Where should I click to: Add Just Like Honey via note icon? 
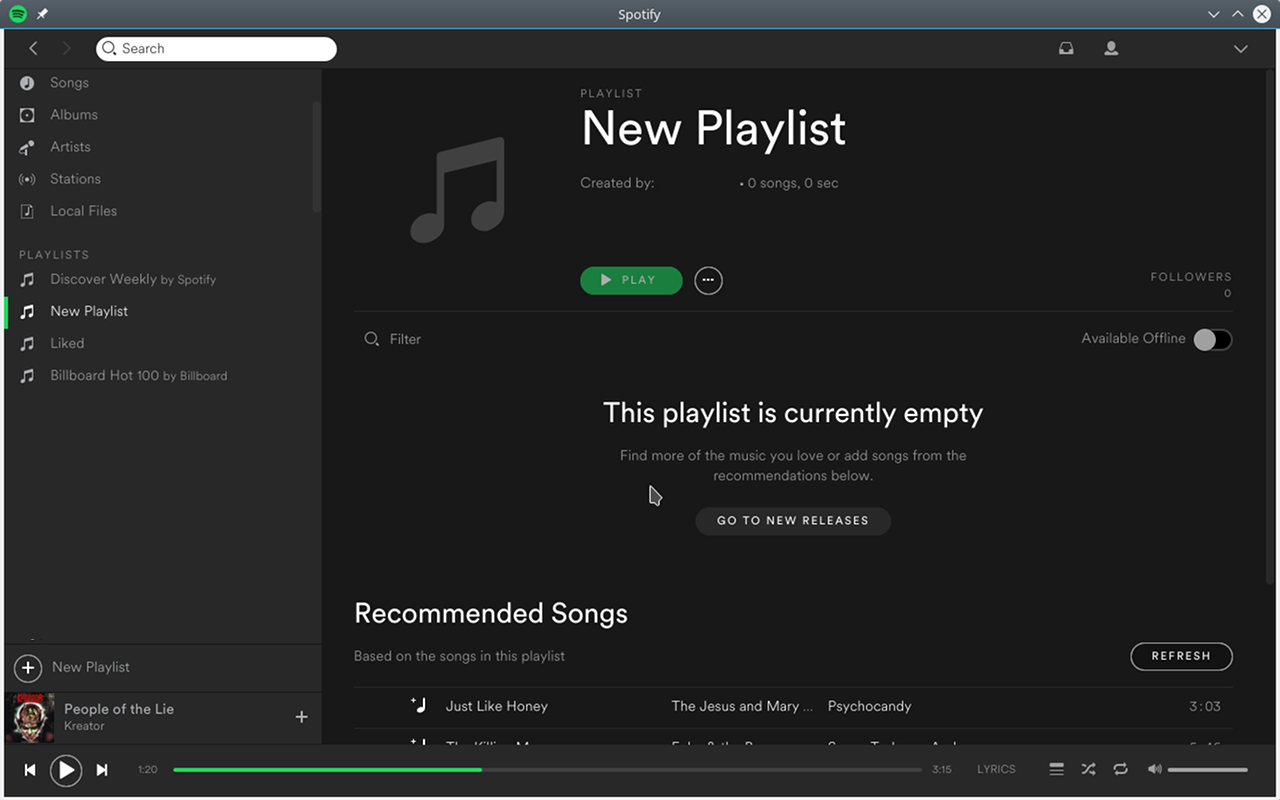coord(419,705)
